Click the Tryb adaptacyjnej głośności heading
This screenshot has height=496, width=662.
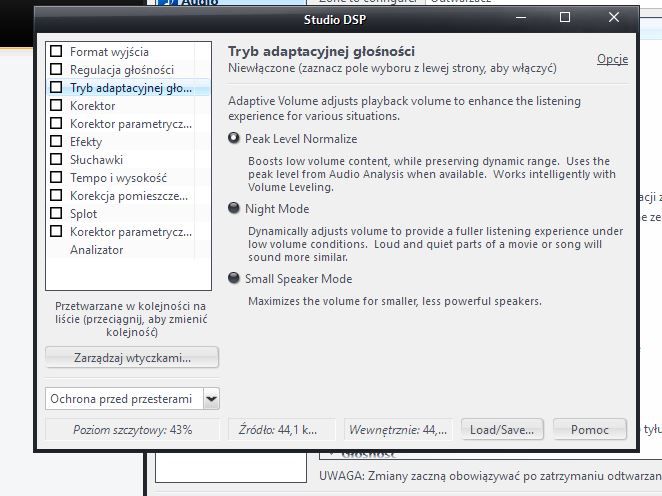coord(321,51)
